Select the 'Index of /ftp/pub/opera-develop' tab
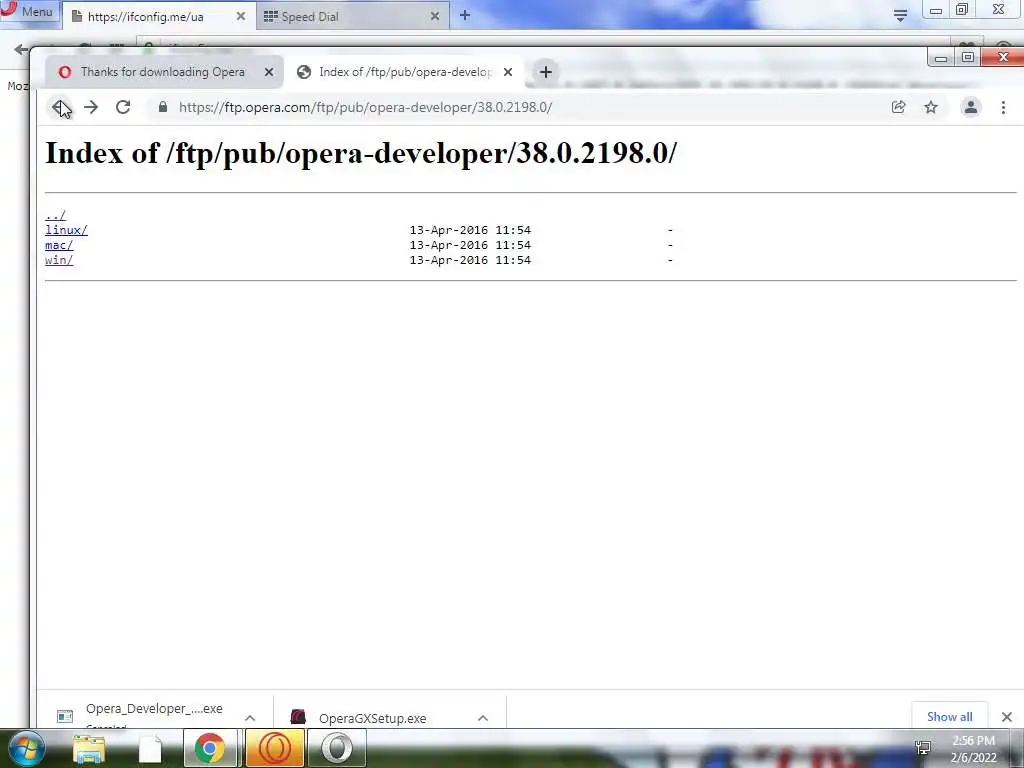Viewport: 1024px width, 768px height. pyautogui.click(x=405, y=72)
